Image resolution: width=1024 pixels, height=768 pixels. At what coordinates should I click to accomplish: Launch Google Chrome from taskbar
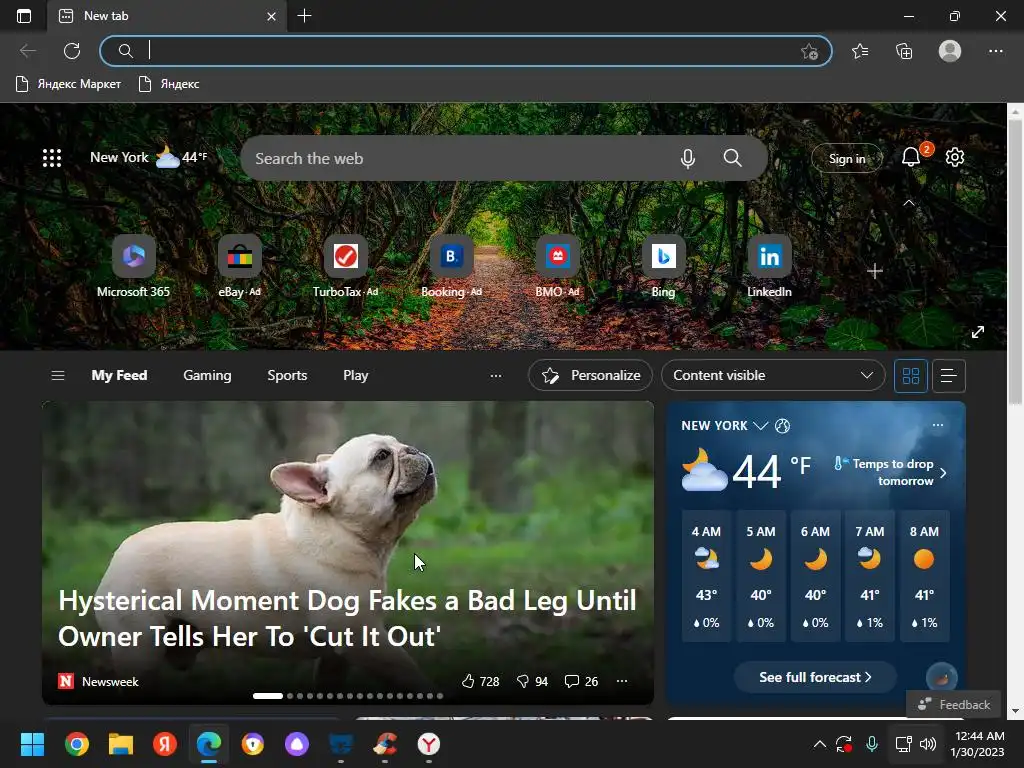(x=76, y=744)
